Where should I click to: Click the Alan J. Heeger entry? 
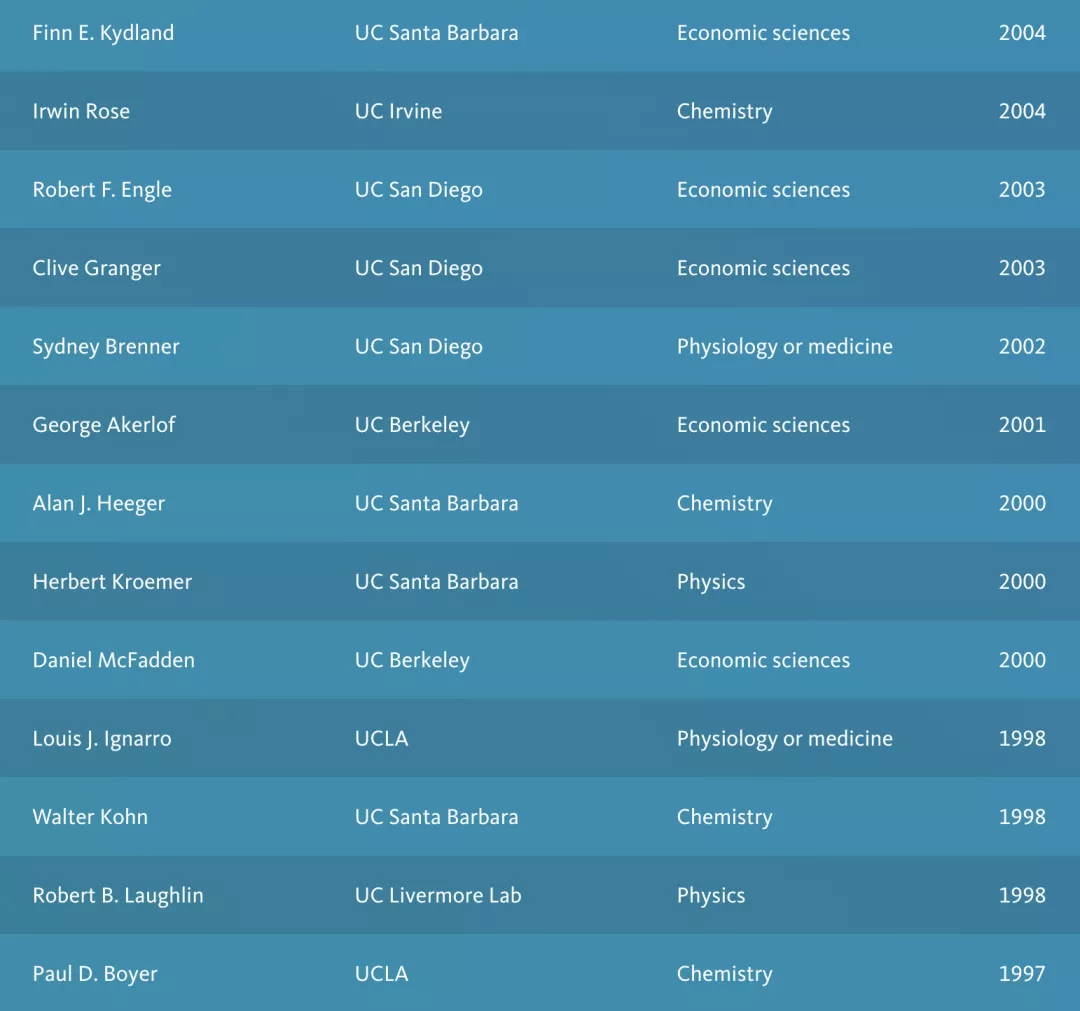coord(99,503)
